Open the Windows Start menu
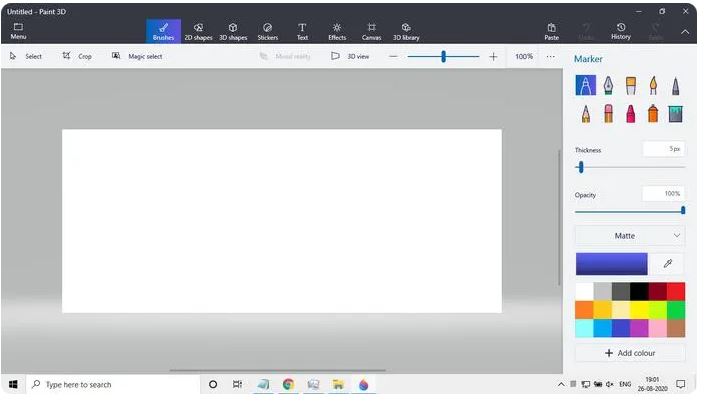This screenshot has width=709, height=401. [13, 384]
